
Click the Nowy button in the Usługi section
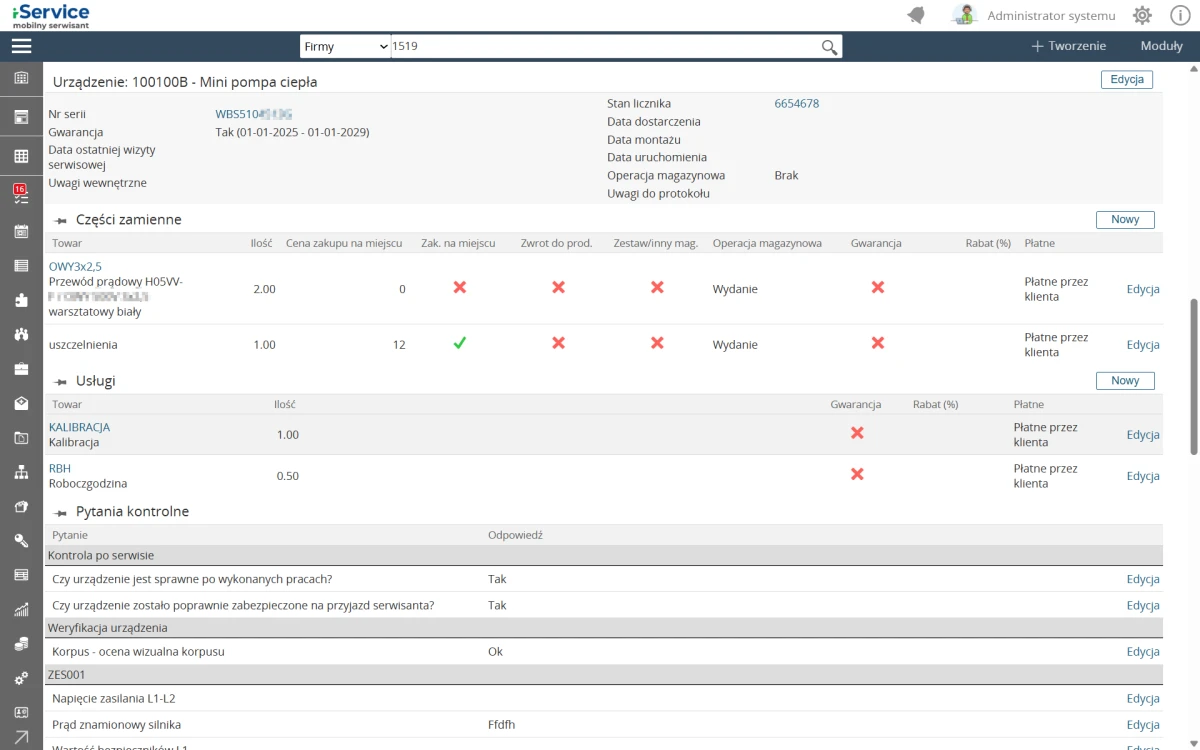click(x=1125, y=381)
